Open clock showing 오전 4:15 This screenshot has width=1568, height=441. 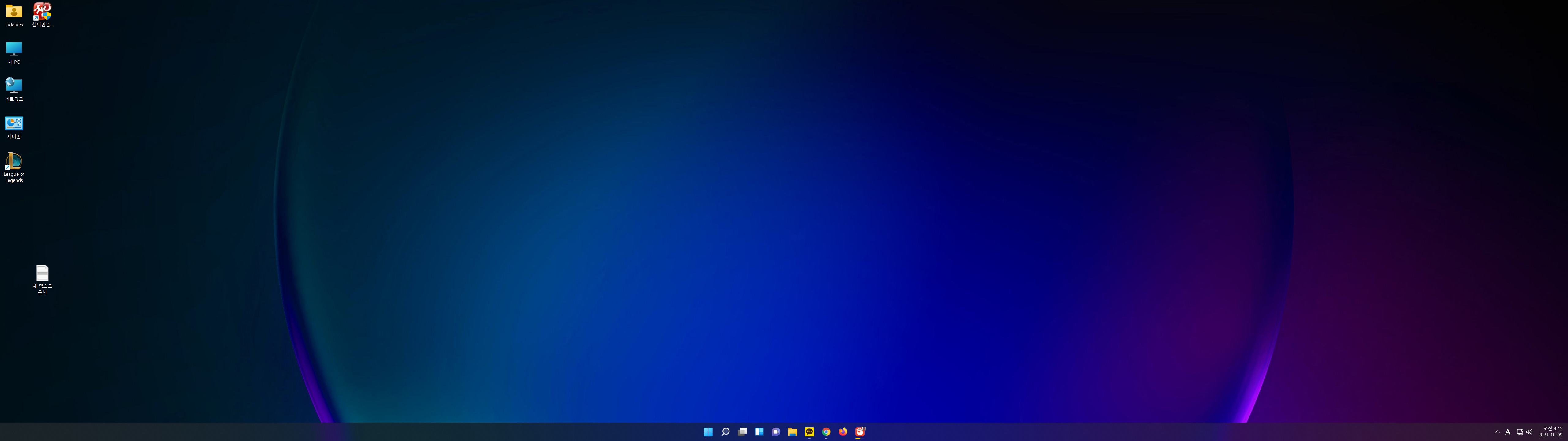1550,432
